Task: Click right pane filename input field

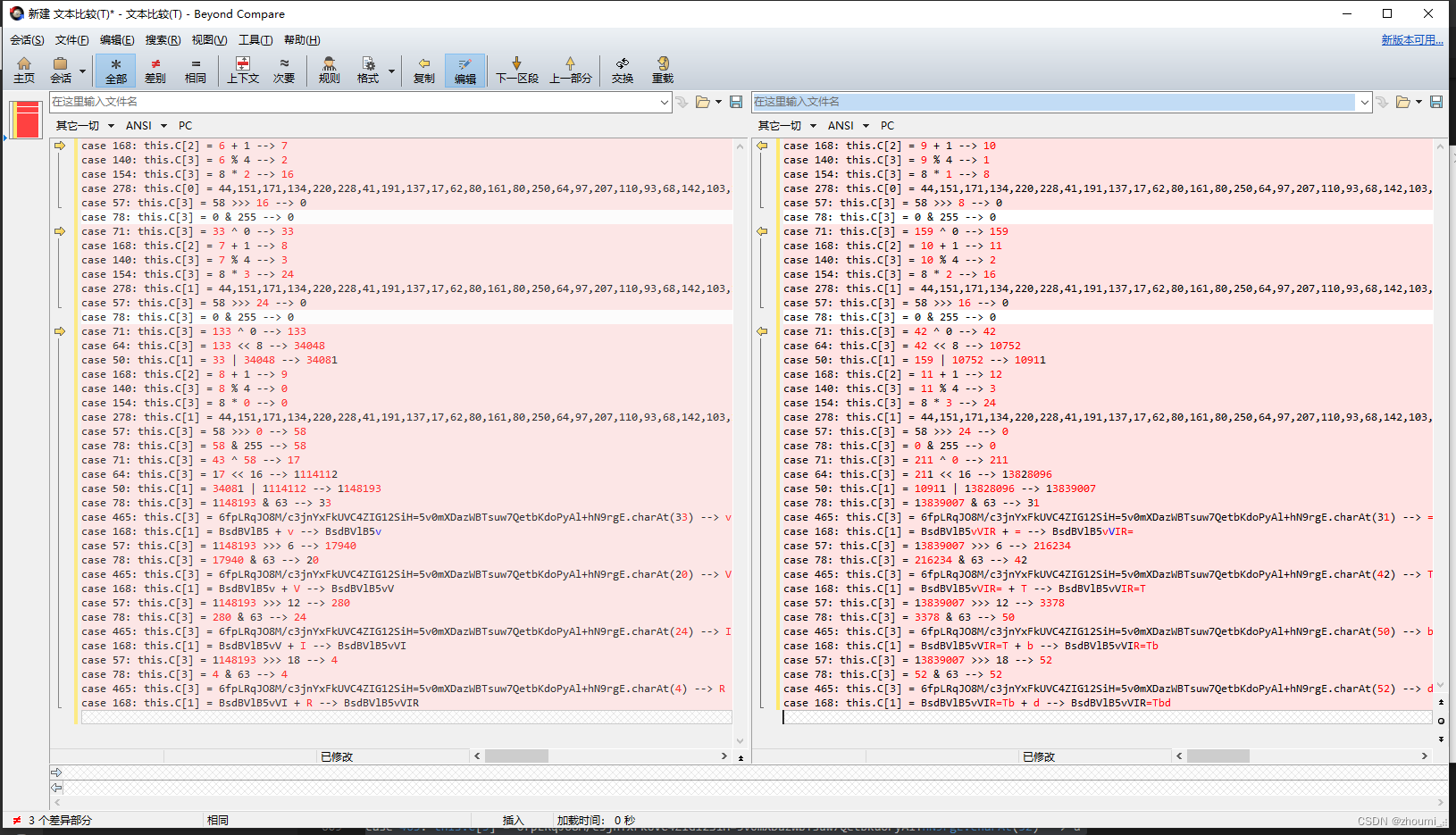Action: click(1054, 102)
